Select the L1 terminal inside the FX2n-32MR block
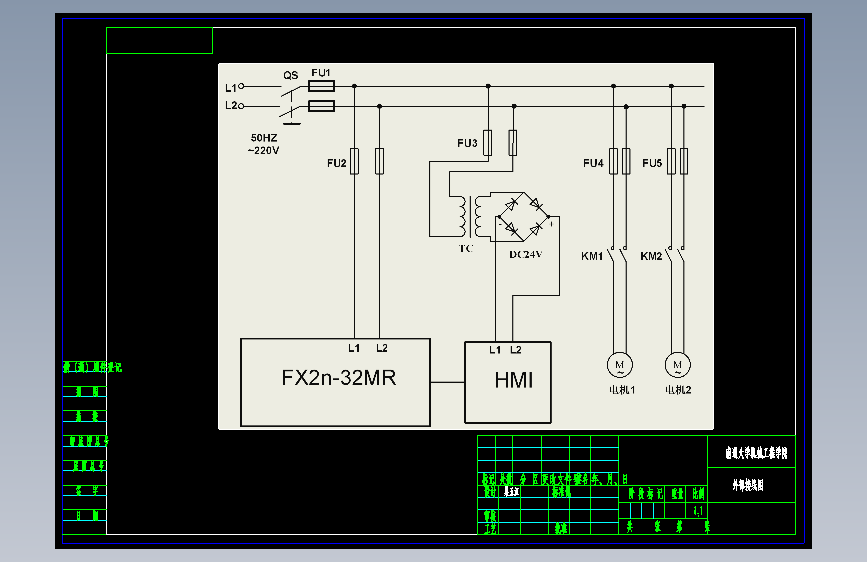This screenshot has width=867, height=562. [354, 348]
